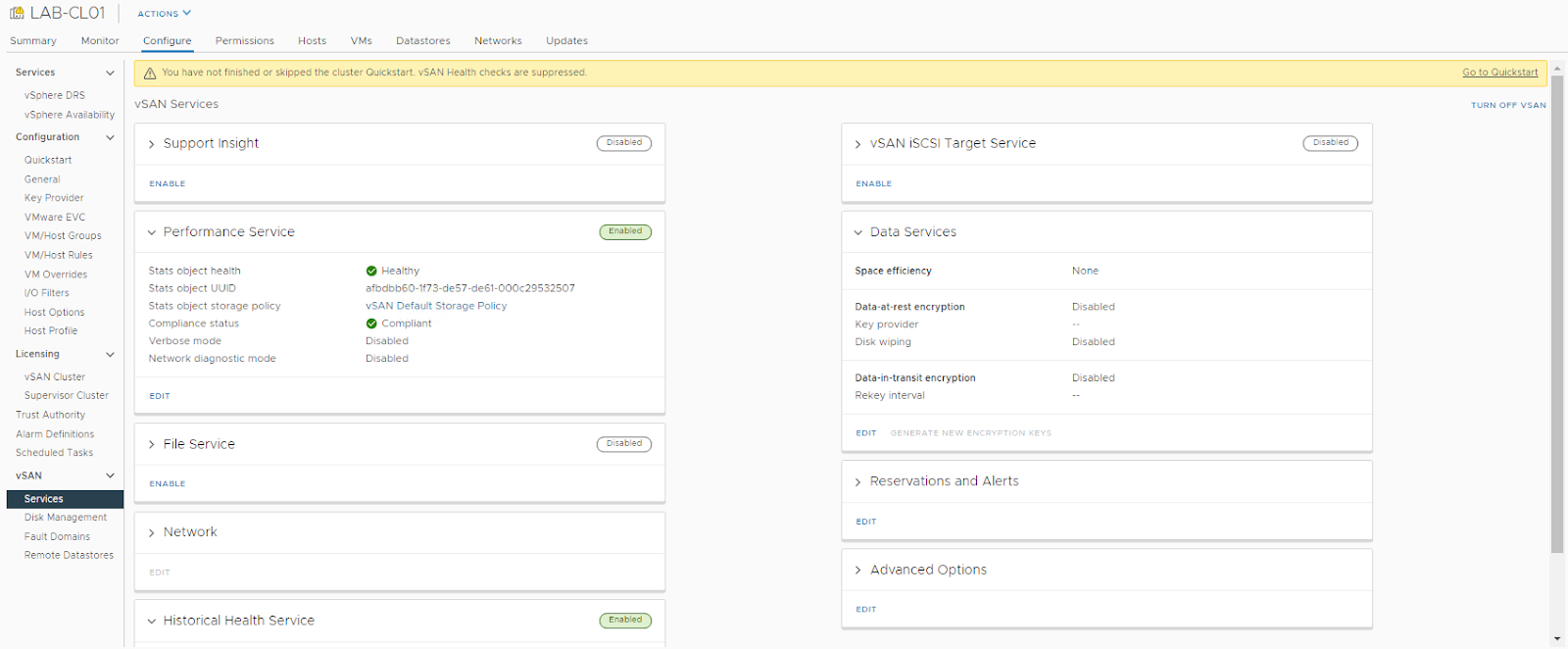The image size is (1568, 649).
Task: Open the Updates tab
Action: tap(567, 41)
